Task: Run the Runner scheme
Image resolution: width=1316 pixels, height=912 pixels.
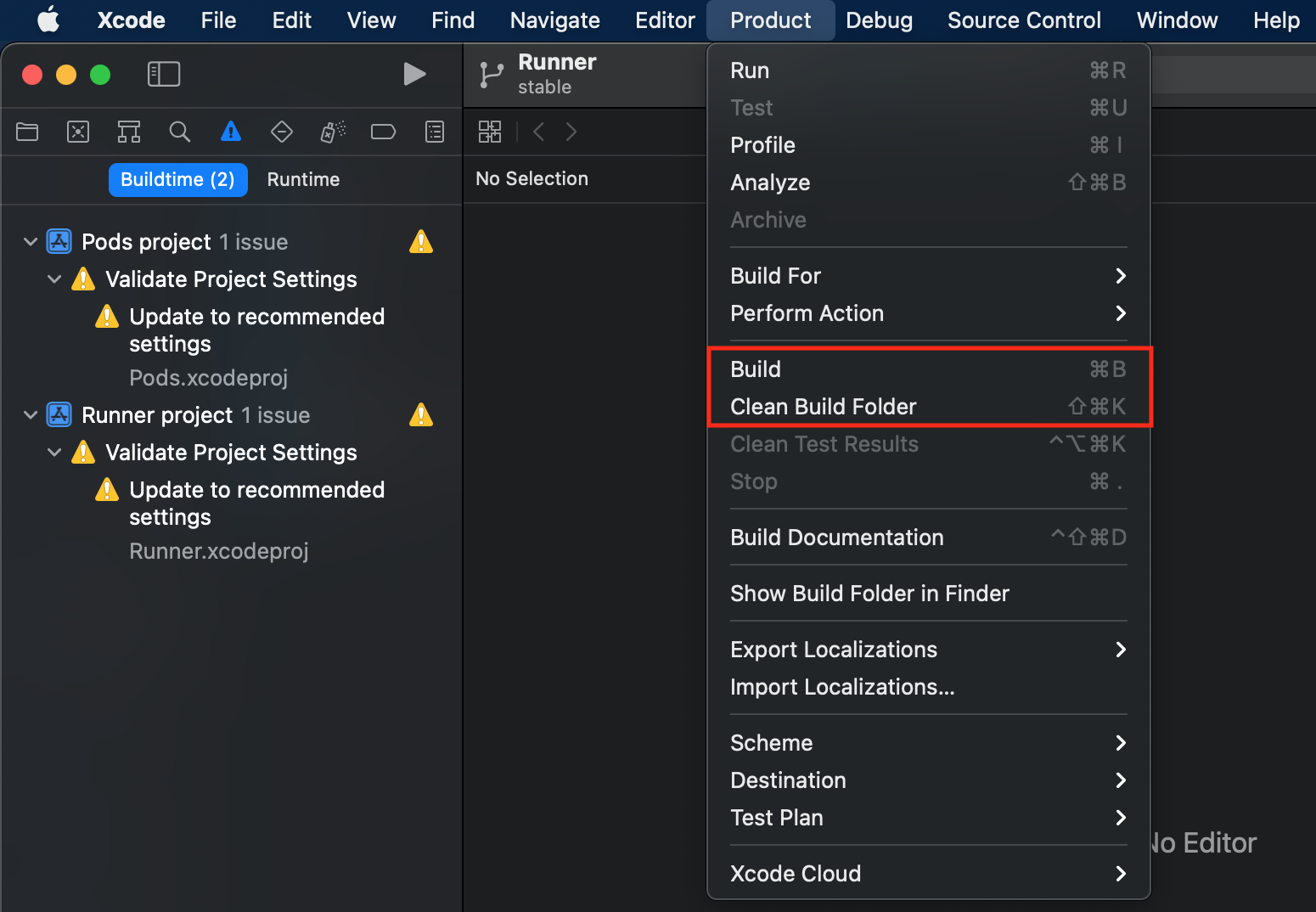Action: [414, 74]
